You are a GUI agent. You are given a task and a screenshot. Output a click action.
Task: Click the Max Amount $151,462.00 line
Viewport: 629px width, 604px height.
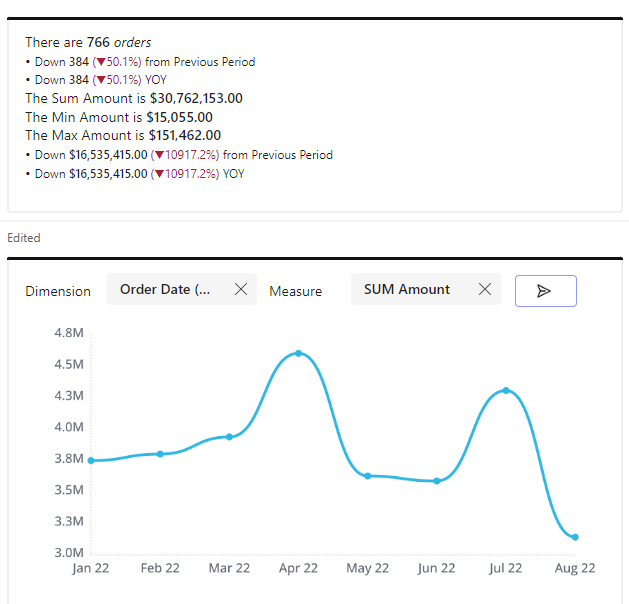point(123,135)
